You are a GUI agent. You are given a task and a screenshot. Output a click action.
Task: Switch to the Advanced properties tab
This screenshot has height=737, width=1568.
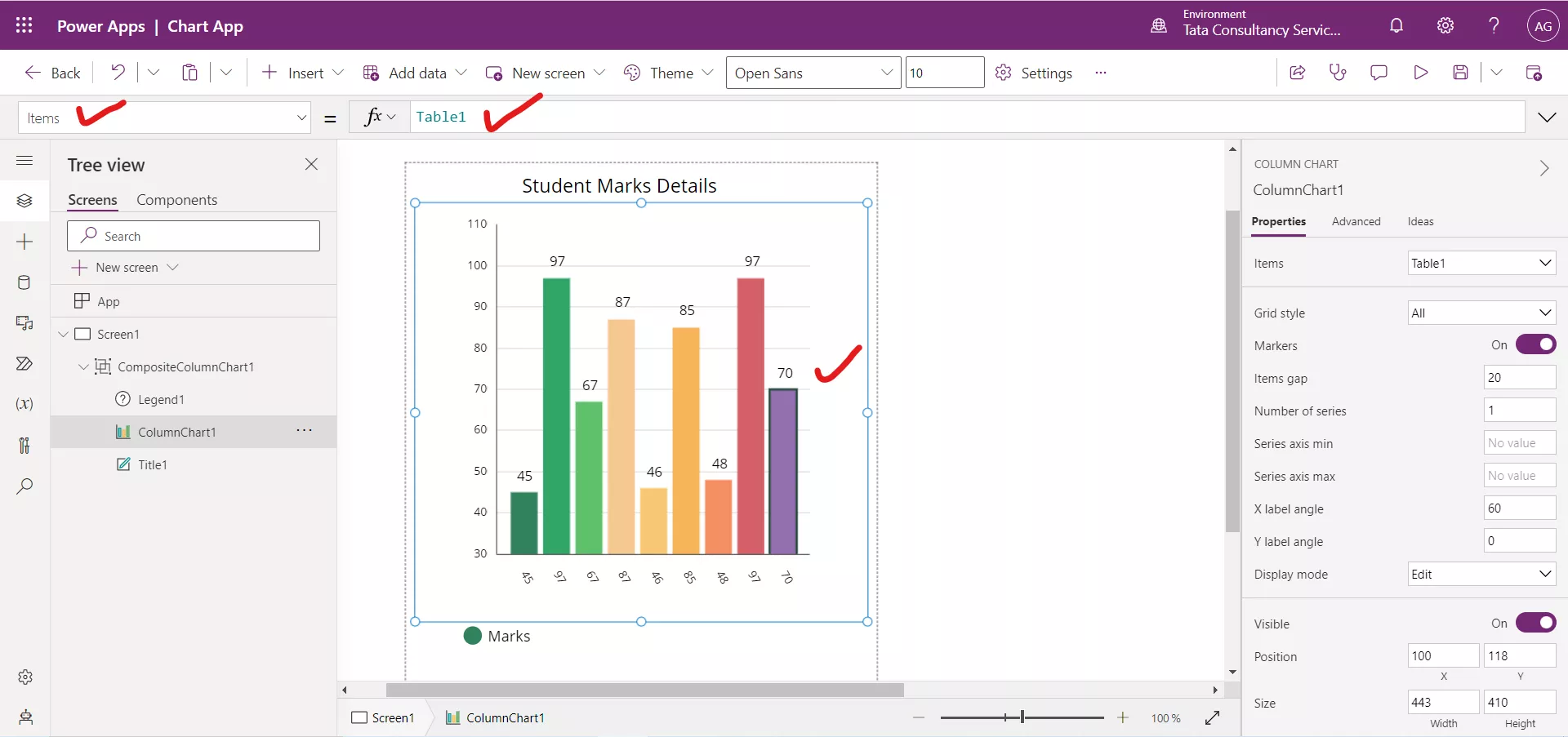(1356, 221)
